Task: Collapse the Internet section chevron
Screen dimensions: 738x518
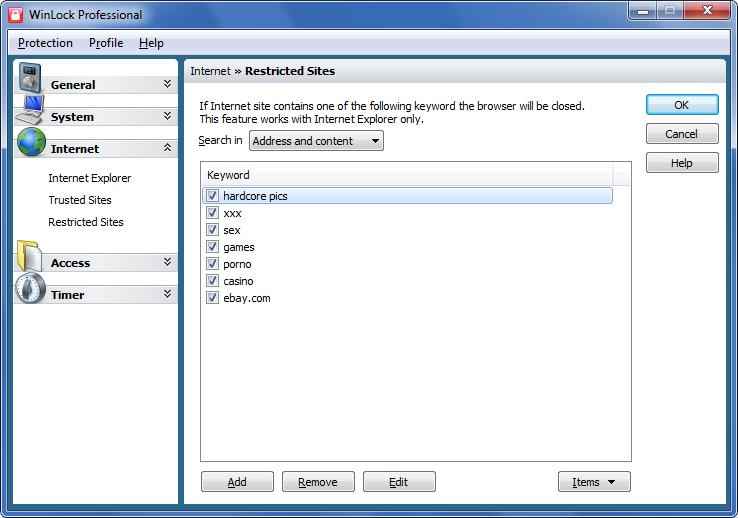Action: 167,148
